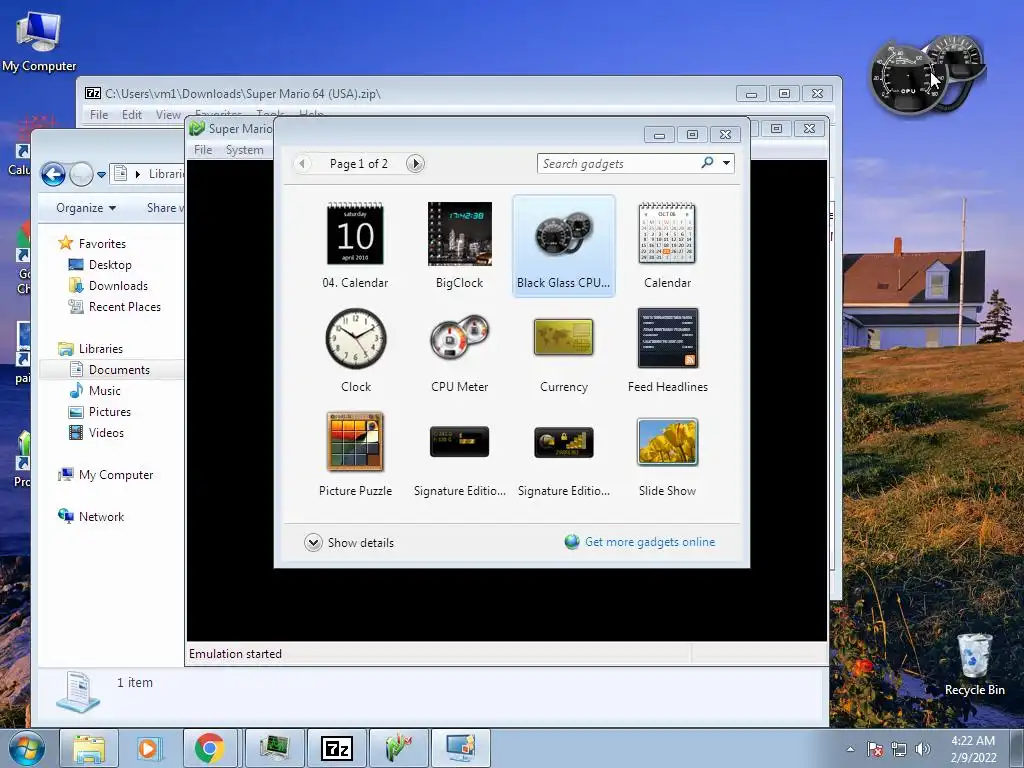The image size is (1024, 768).
Task: Select the CPU Meter gadget
Action: pyautogui.click(x=459, y=337)
